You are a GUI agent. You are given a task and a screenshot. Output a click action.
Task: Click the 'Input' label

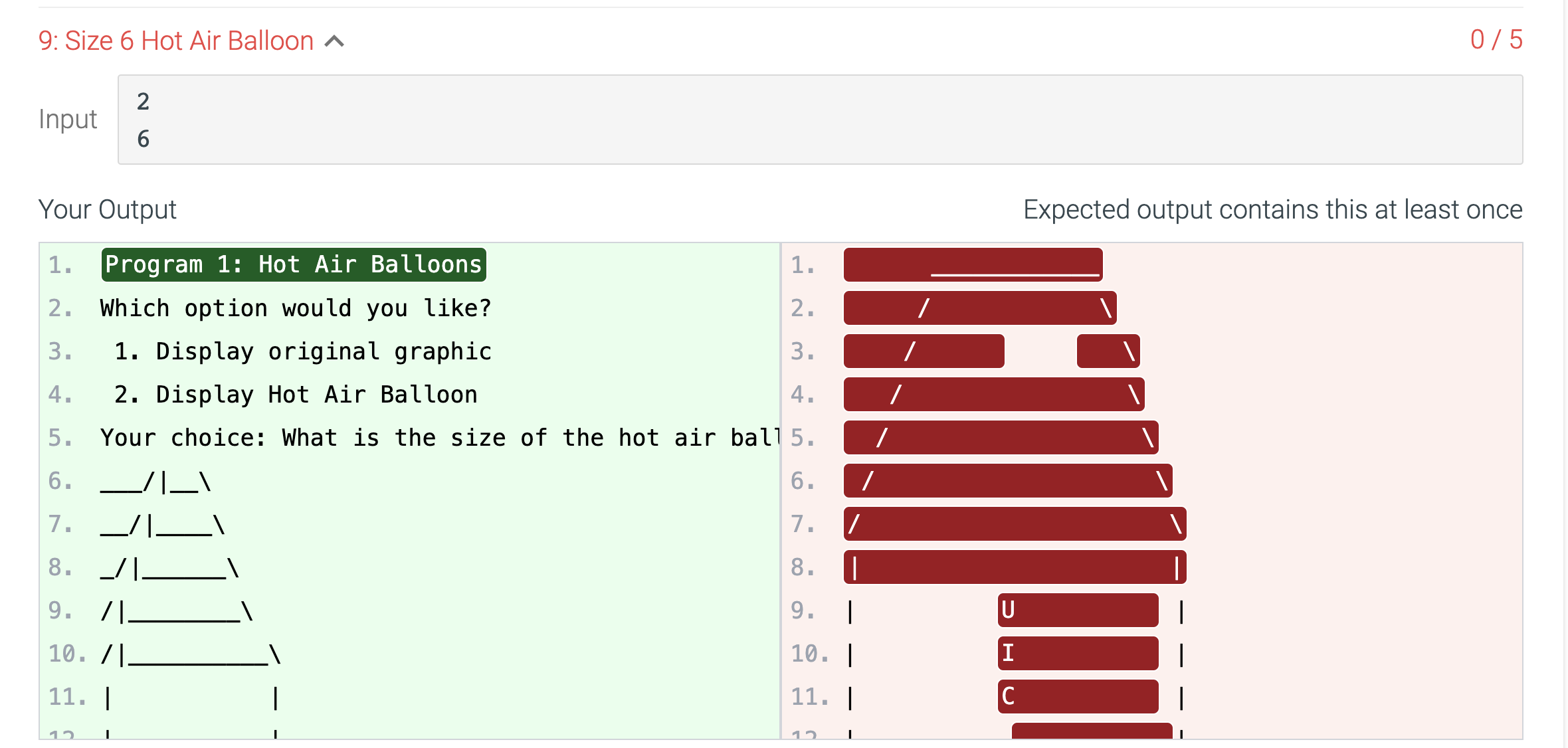68,120
